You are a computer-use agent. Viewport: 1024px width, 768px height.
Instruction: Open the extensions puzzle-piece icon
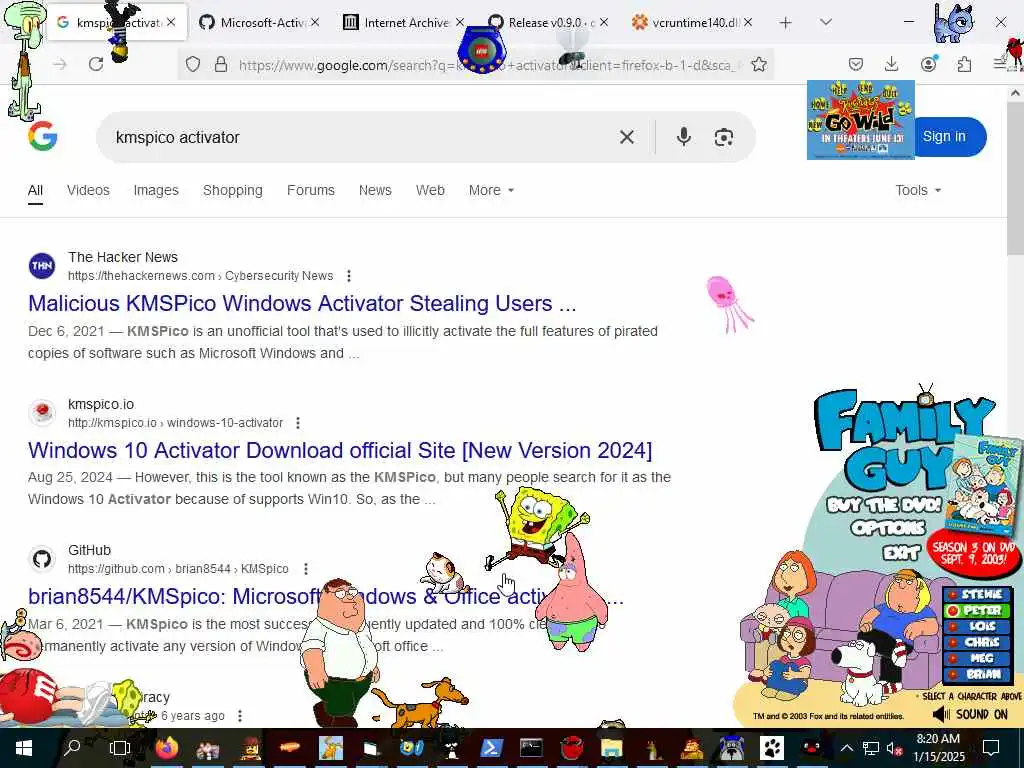[964, 64]
